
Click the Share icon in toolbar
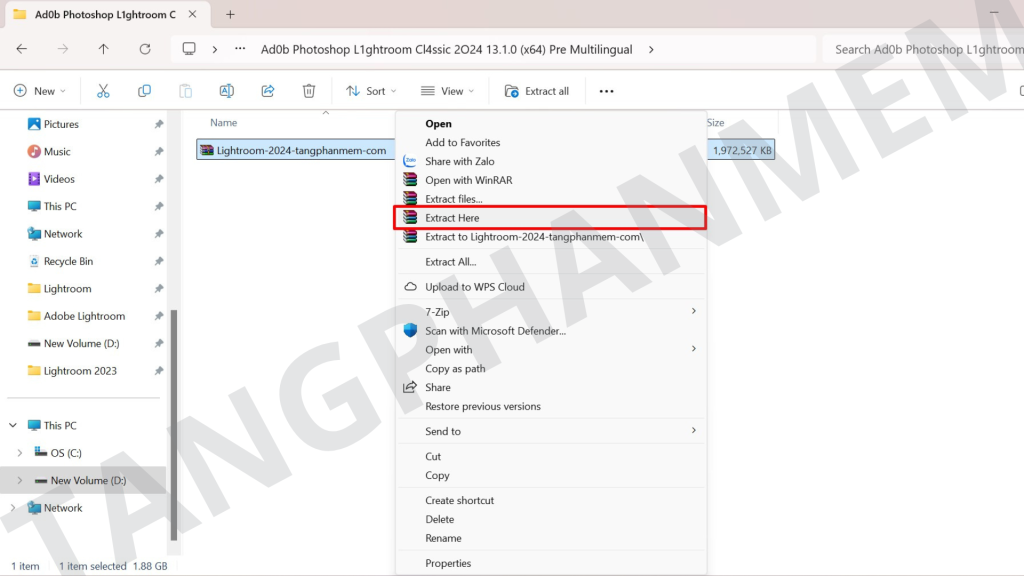pyautogui.click(x=268, y=91)
